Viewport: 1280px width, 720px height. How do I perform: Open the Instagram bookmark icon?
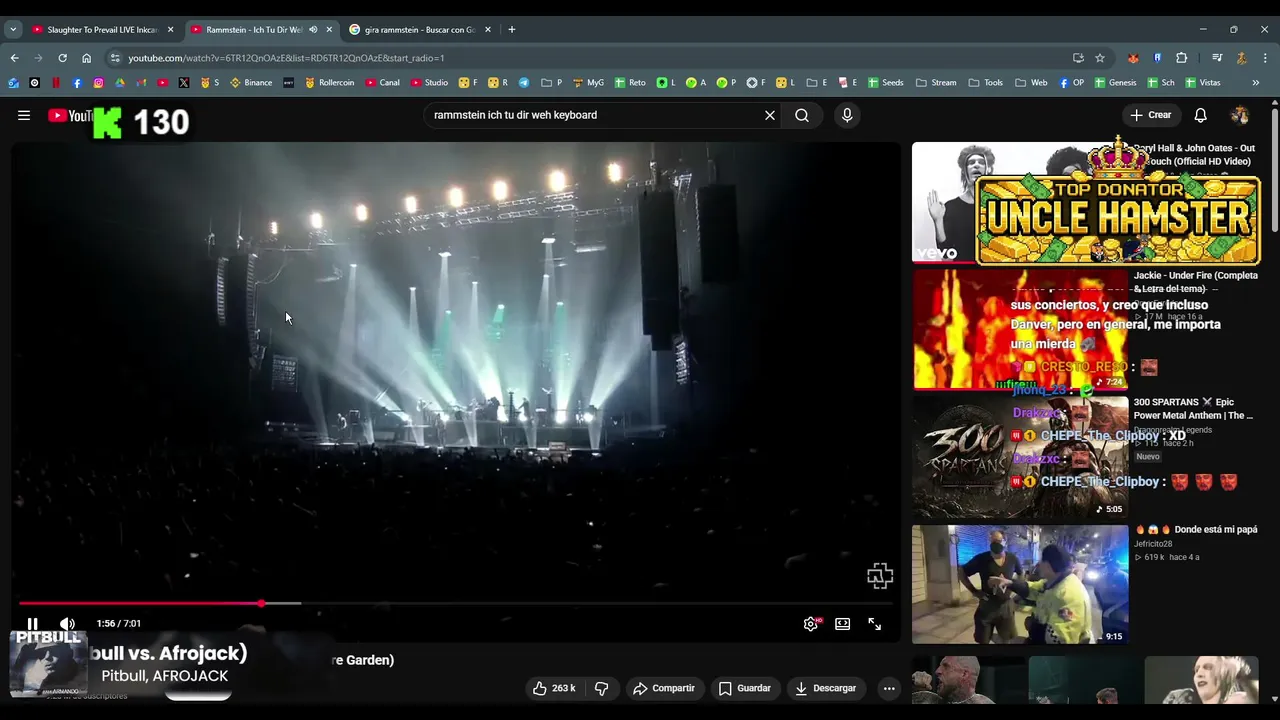click(x=98, y=83)
